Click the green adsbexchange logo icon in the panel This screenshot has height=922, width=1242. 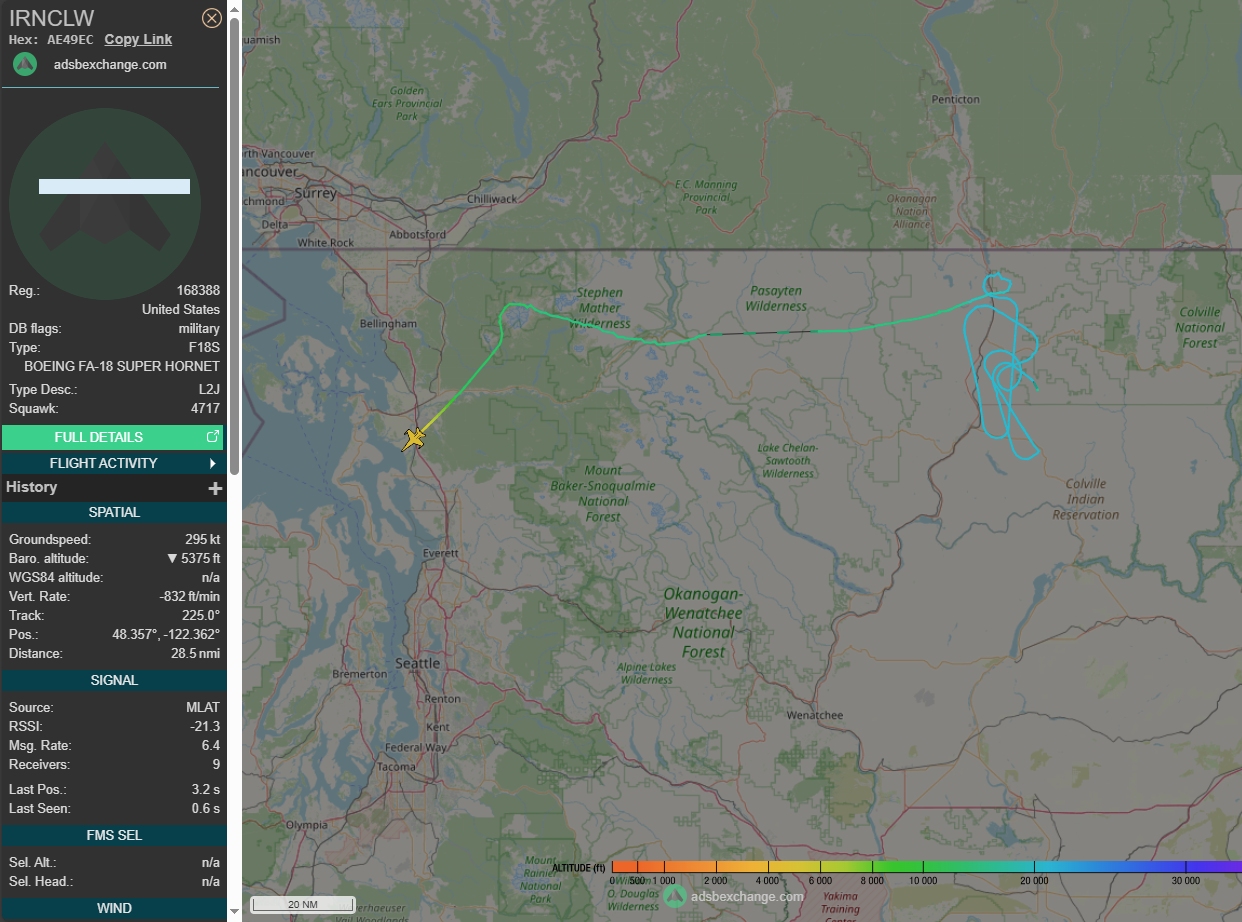[x=25, y=65]
